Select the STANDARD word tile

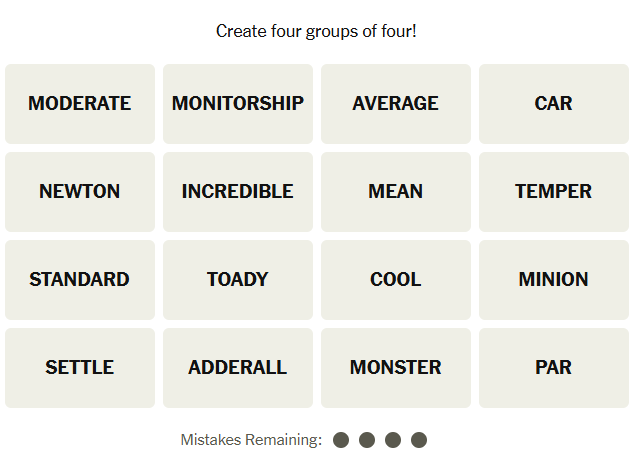pyautogui.click(x=80, y=280)
